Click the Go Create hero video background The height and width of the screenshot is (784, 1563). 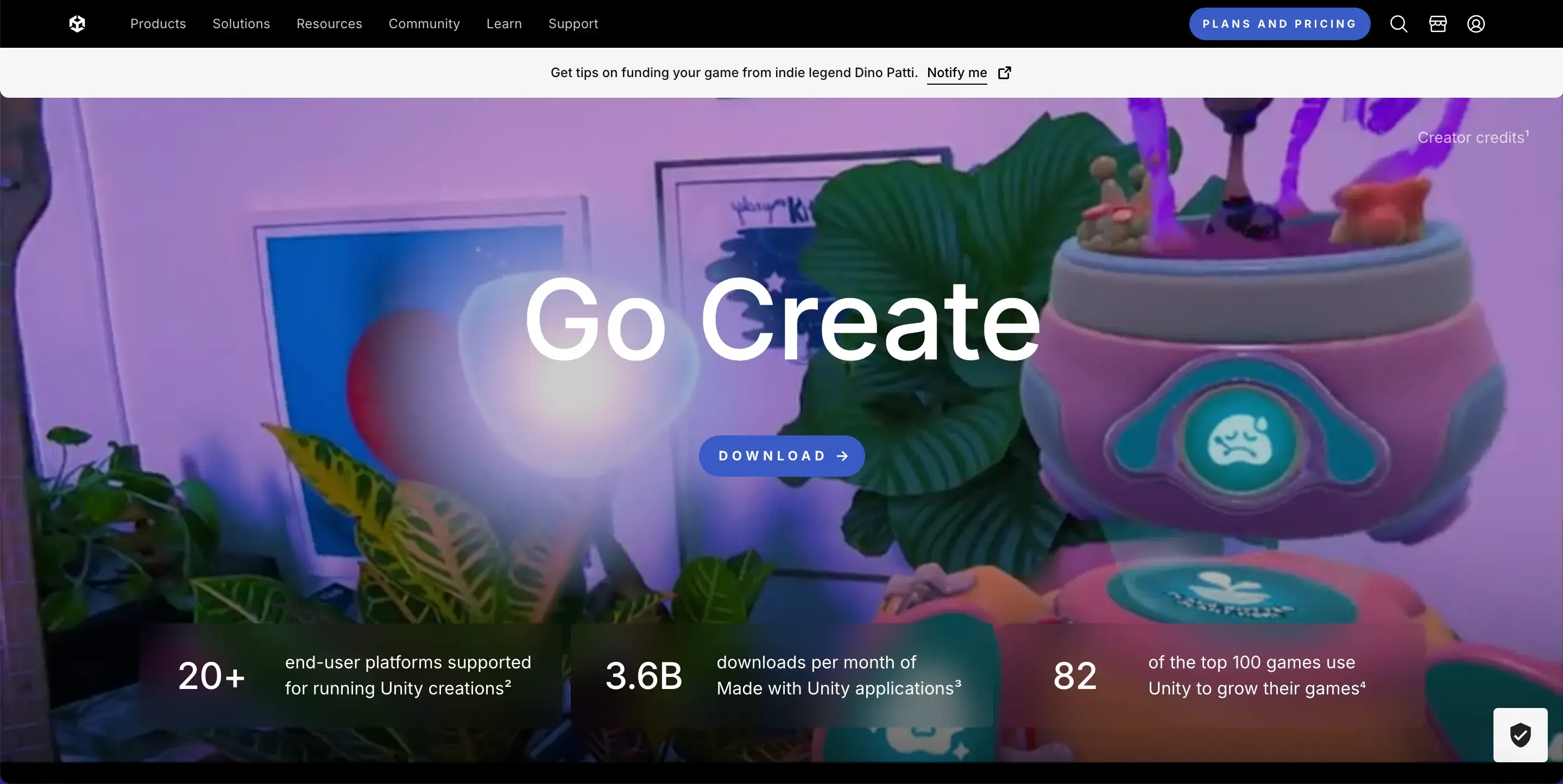coord(781,243)
